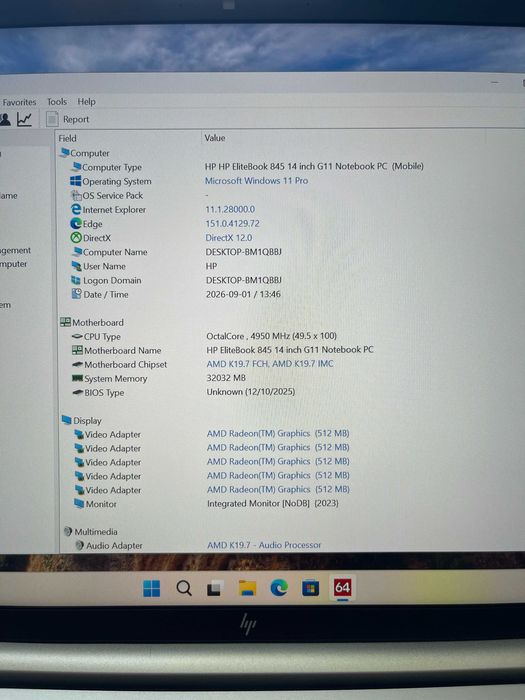Select the Computer Type row icon
Viewport: 525px width, 700px height.
point(76,167)
